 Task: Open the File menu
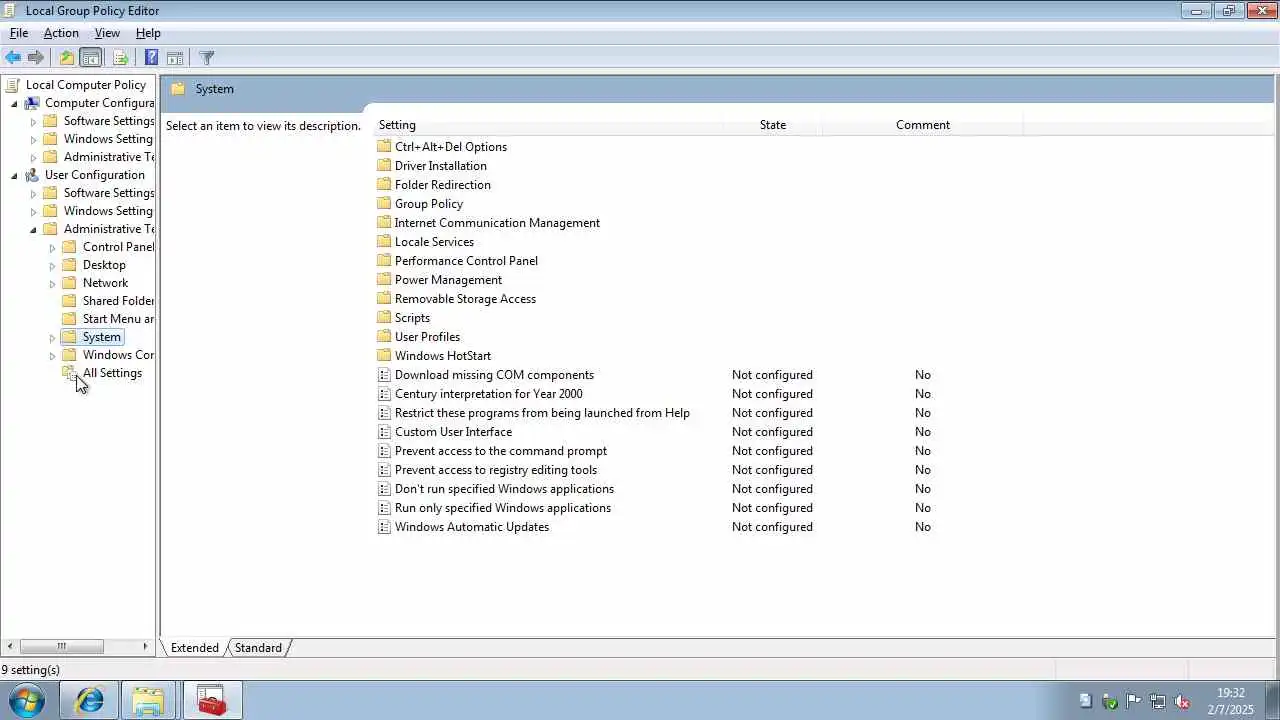19,33
